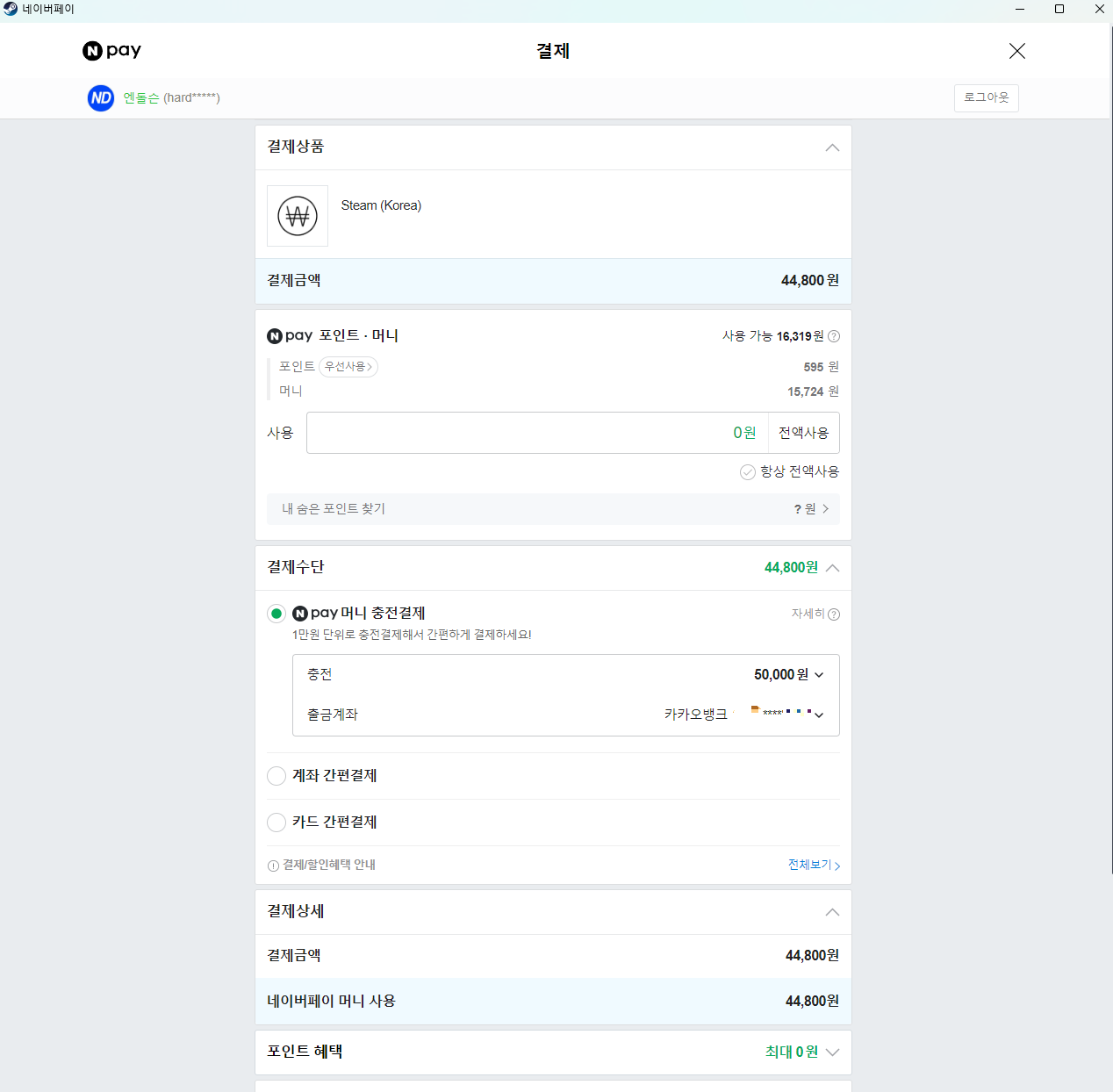Maximize the 네이버페이 window
The image size is (1113, 1092).
click(x=1059, y=9)
